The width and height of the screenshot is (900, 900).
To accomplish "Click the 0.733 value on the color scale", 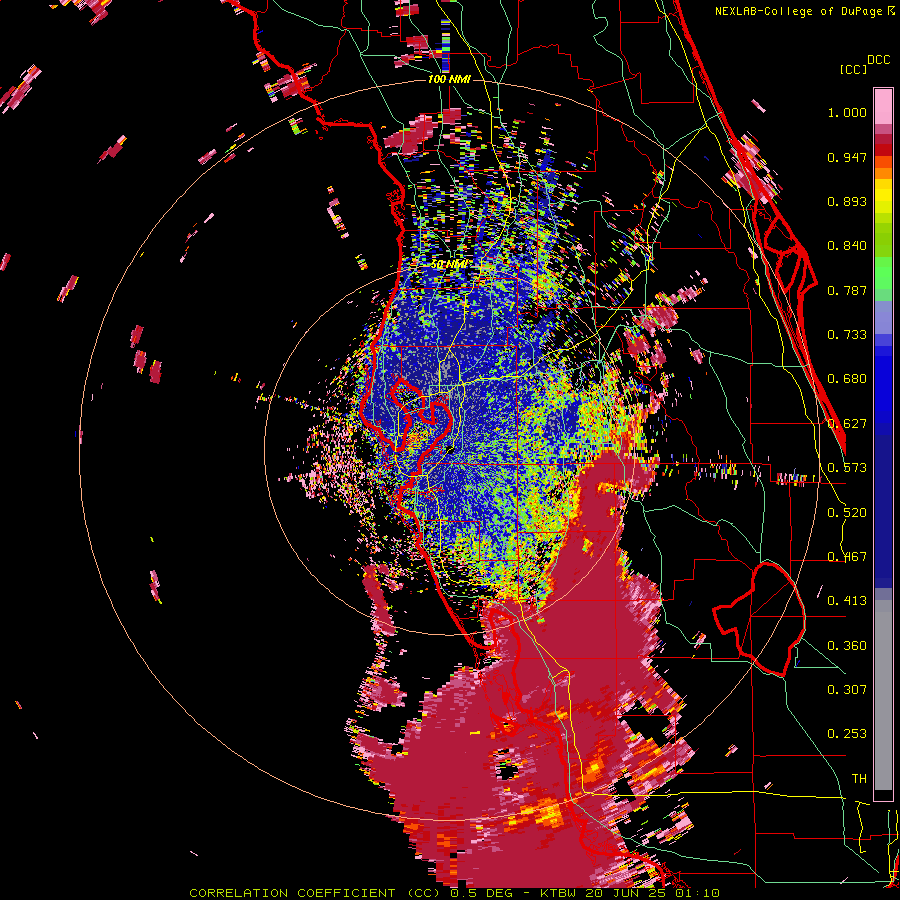I will [x=847, y=335].
